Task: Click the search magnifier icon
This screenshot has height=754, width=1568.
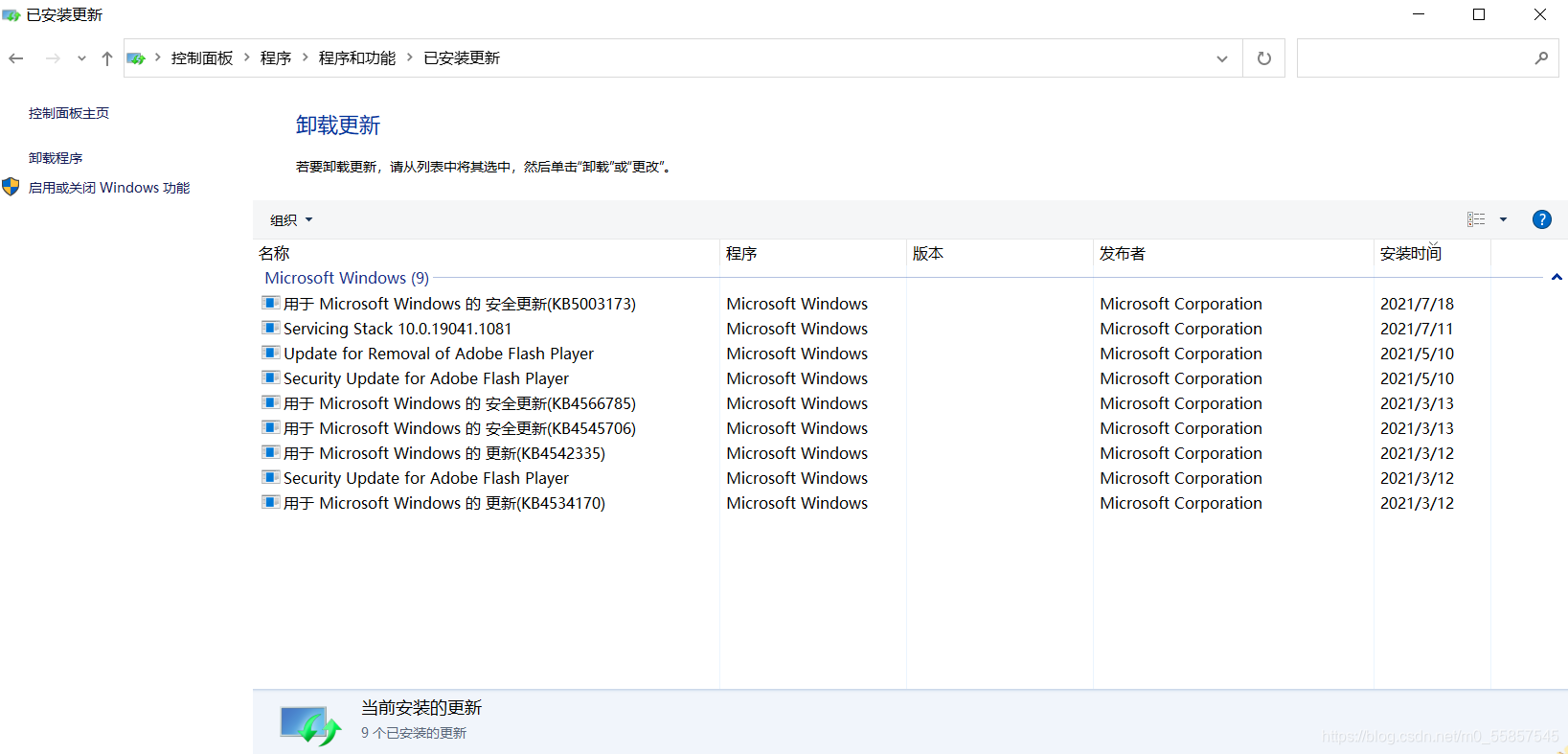Action: point(1541,58)
